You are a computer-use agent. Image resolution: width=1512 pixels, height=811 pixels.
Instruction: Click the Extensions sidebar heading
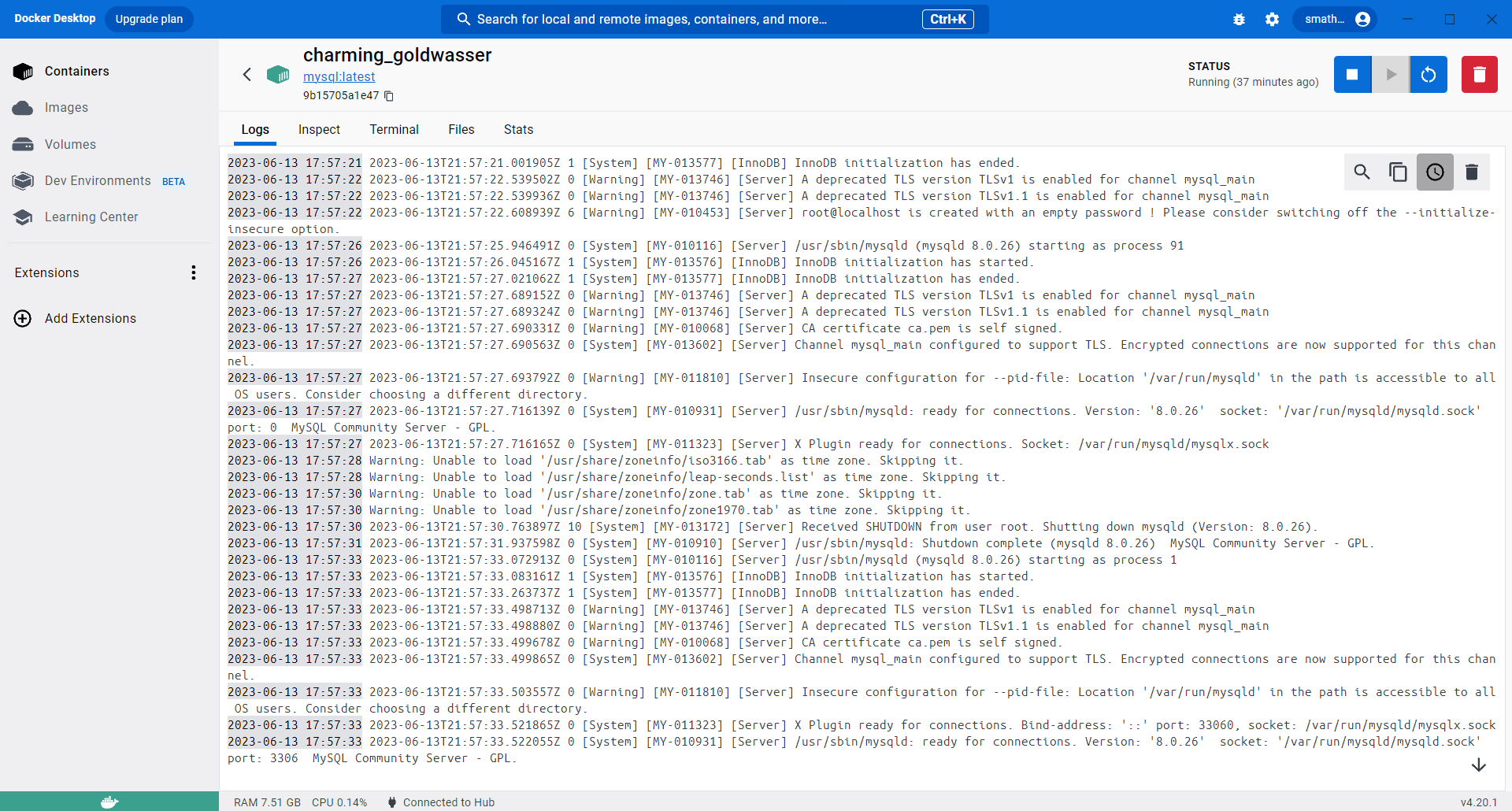[46, 272]
